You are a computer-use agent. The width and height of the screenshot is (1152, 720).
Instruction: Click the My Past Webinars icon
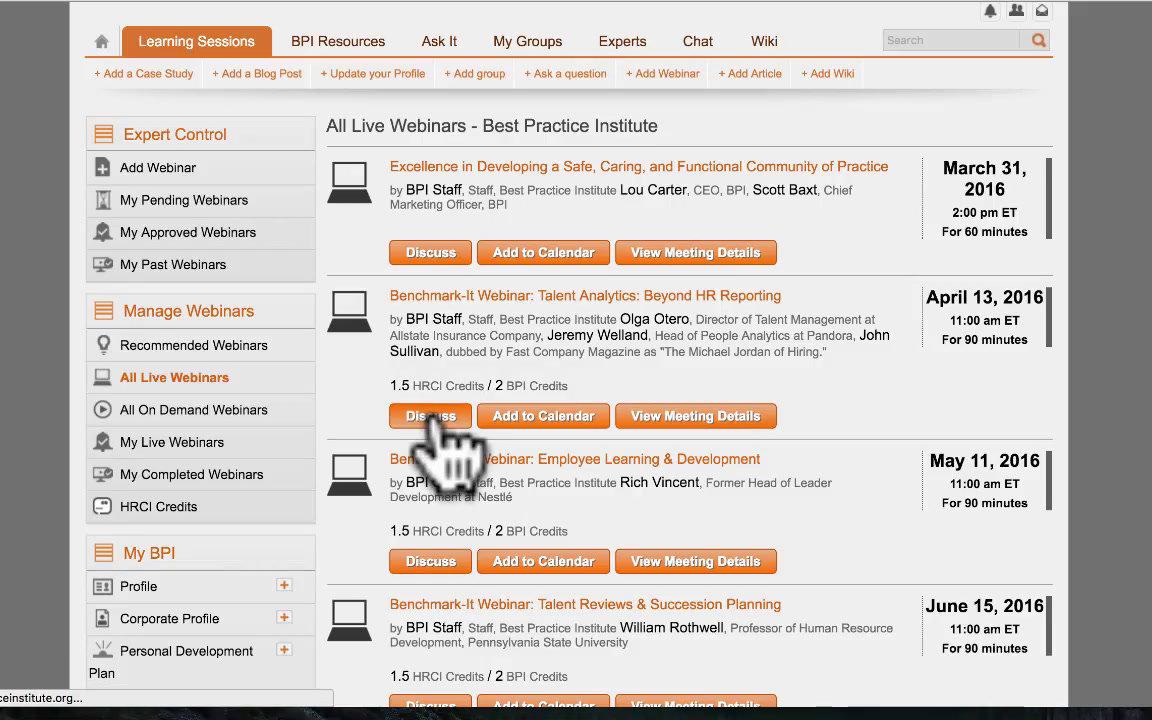point(103,264)
